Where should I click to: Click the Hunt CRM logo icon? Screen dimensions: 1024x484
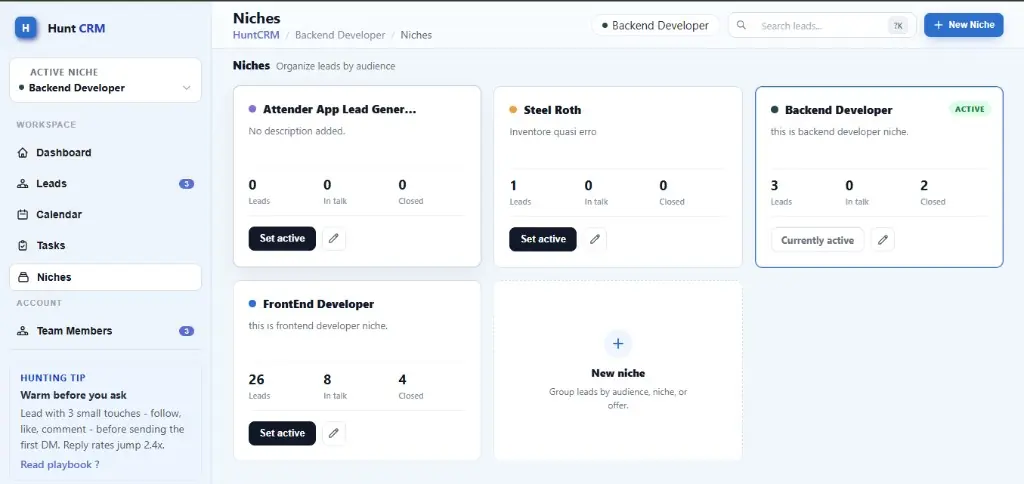[25, 28]
